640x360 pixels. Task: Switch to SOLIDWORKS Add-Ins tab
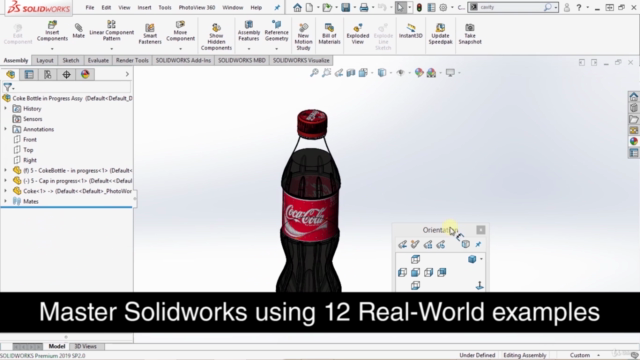(x=183, y=60)
